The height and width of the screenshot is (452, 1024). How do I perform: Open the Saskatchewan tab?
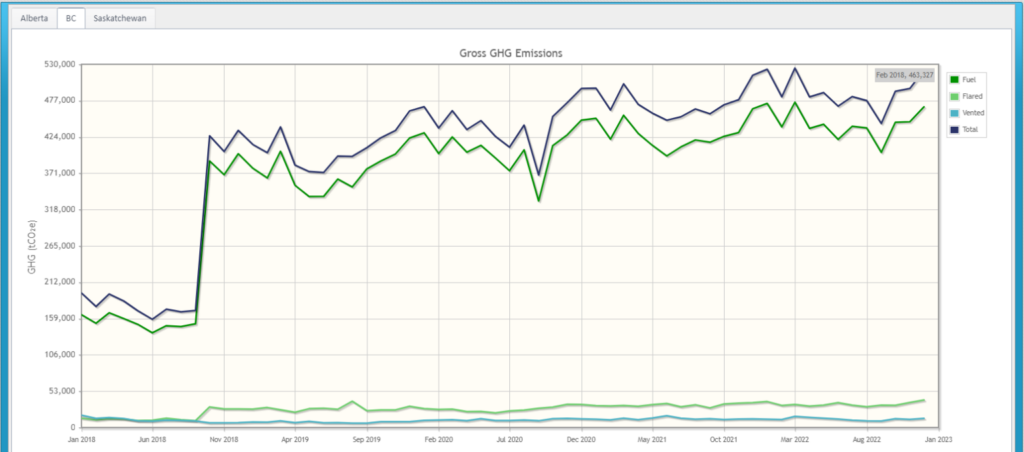(x=119, y=18)
